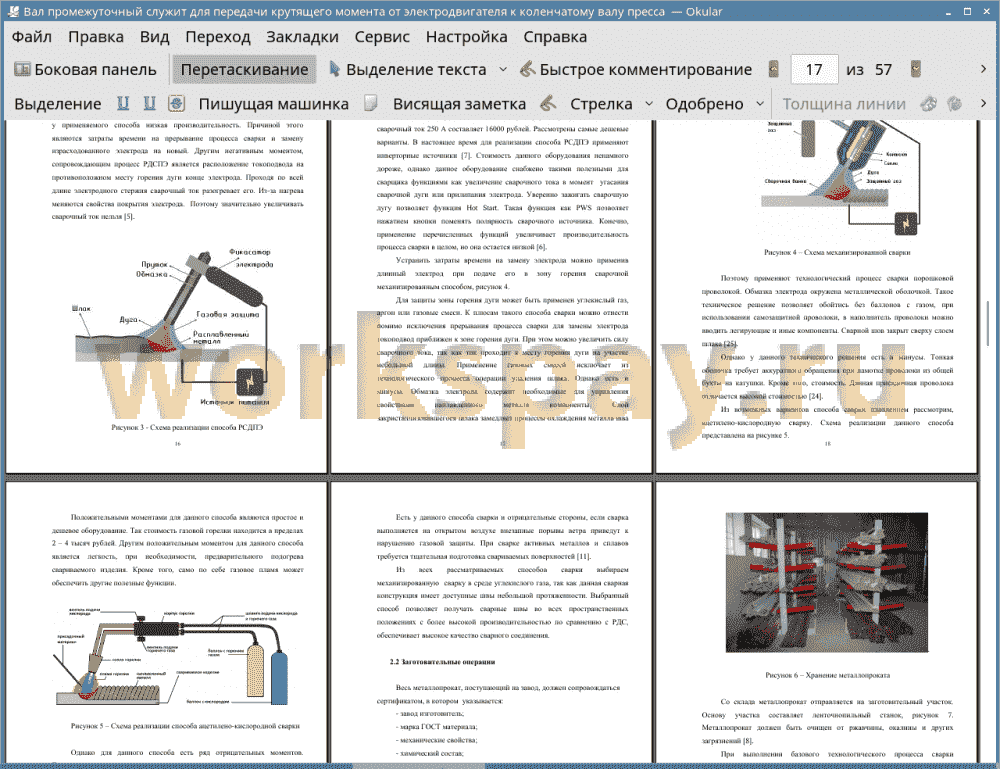Click the caption Рисунок 6 – Хранение металлопроката
The width and height of the screenshot is (1000, 769).
pyautogui.click(x=827, y=675)
